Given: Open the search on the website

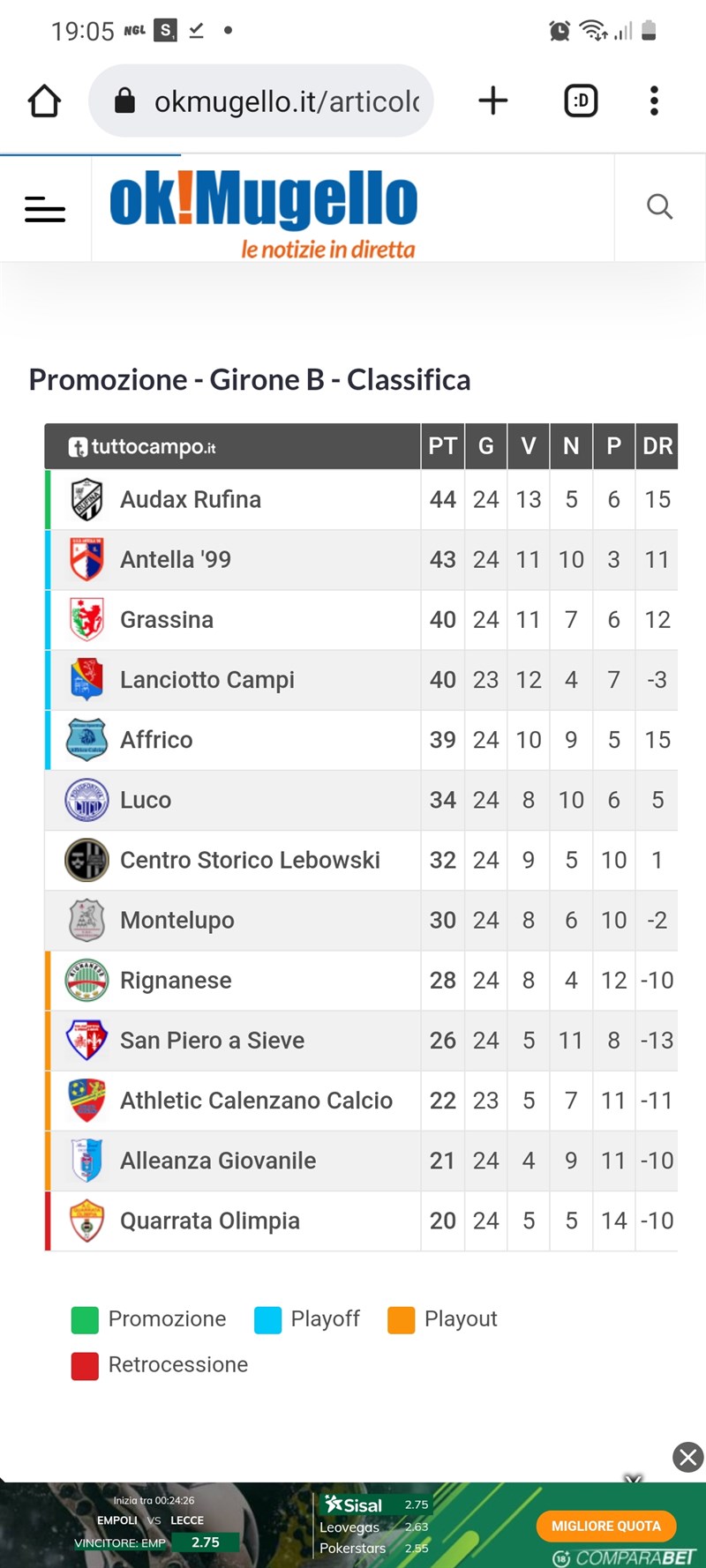Looking at the screenshot, I should point(659,207).
